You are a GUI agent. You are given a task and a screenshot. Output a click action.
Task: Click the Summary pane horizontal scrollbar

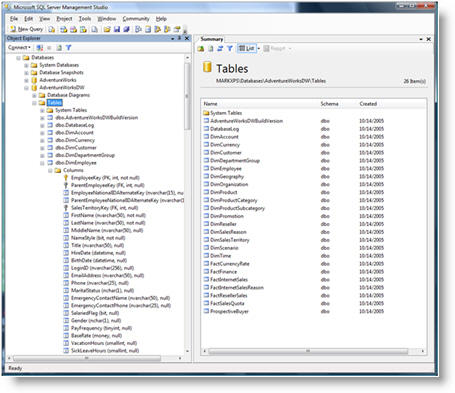308,351
